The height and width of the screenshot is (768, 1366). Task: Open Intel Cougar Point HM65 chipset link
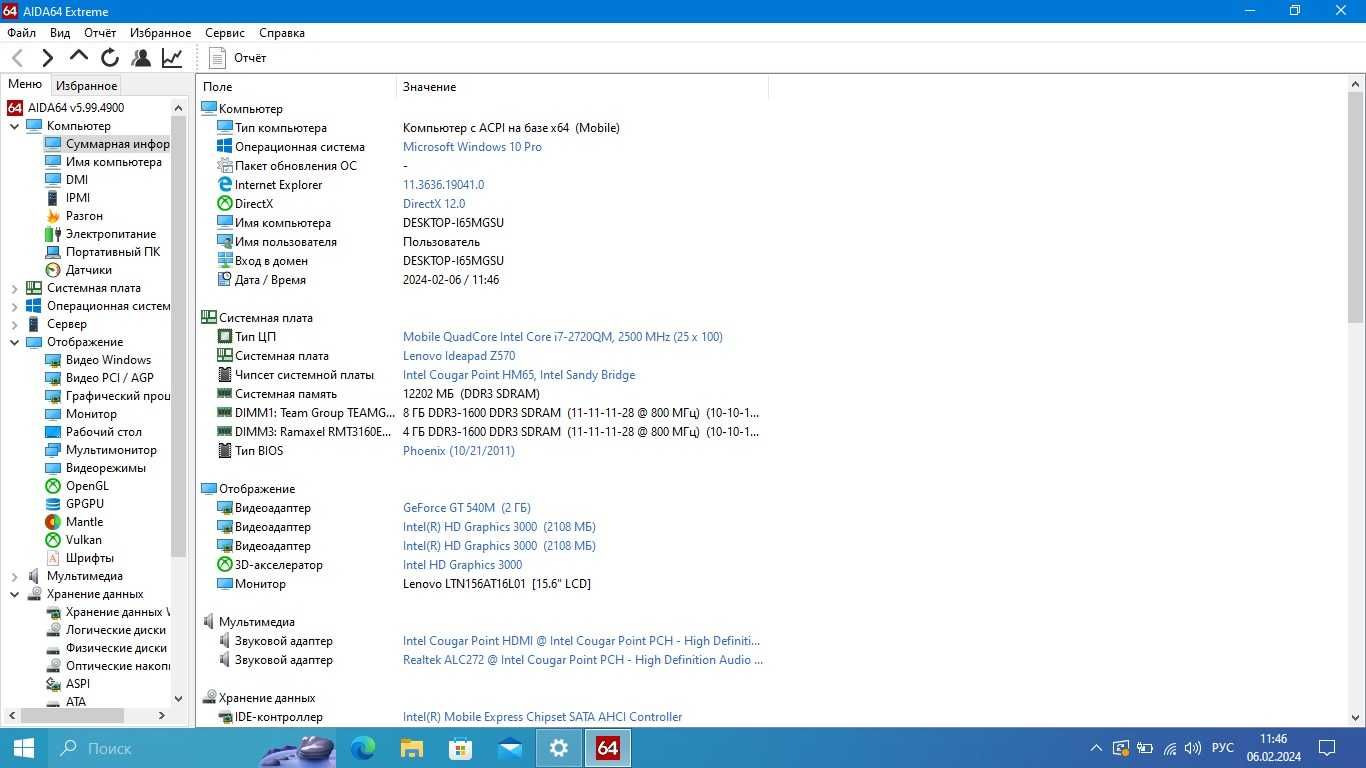click(519, 375)
